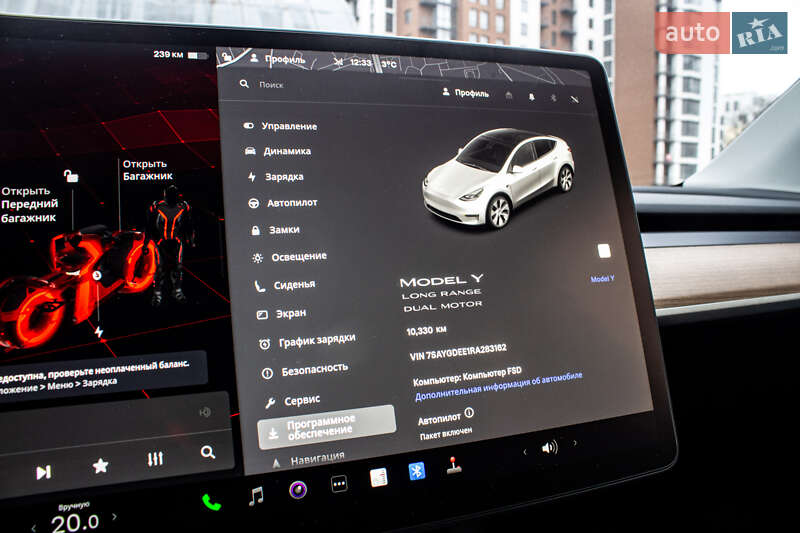The width and height of the screenshot is (800, 533).
Task: Tap the info icon next to Автопилот
Action: point(469,412)
